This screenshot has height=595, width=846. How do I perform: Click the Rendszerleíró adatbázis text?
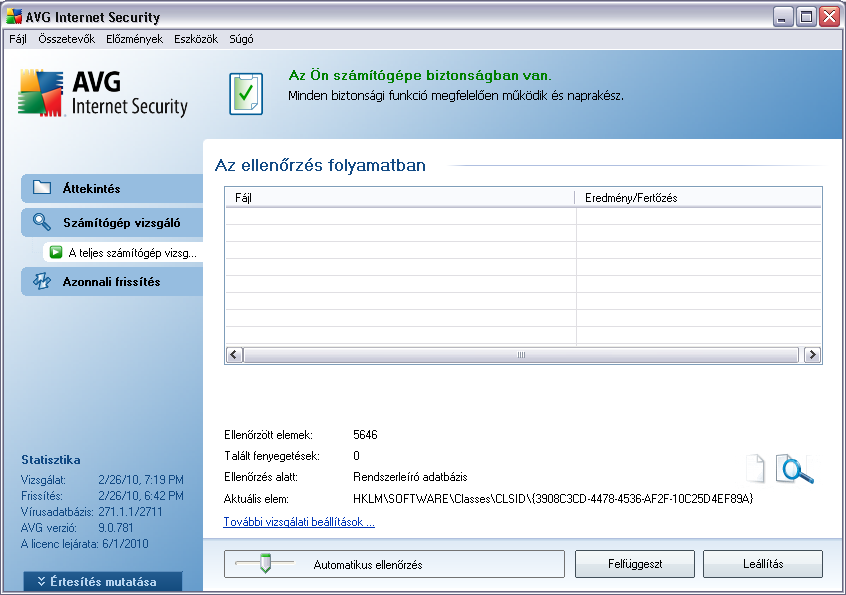(x=410, y=477)
